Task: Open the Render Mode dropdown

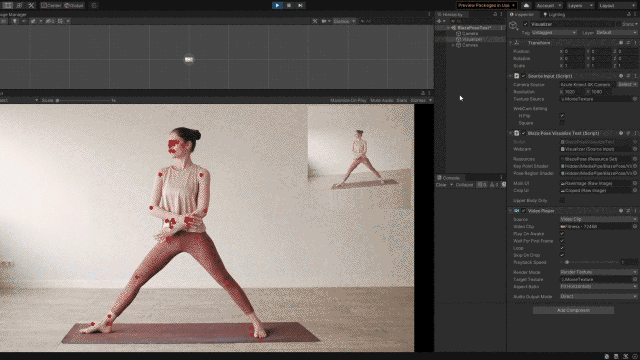Action: click(x=598, y=272)
